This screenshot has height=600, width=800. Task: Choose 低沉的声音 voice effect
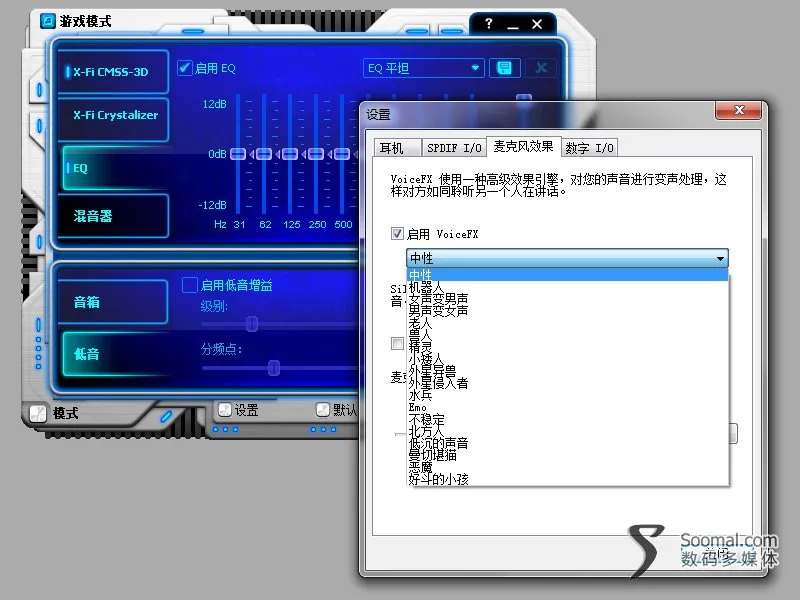click(x=567, y=443)
